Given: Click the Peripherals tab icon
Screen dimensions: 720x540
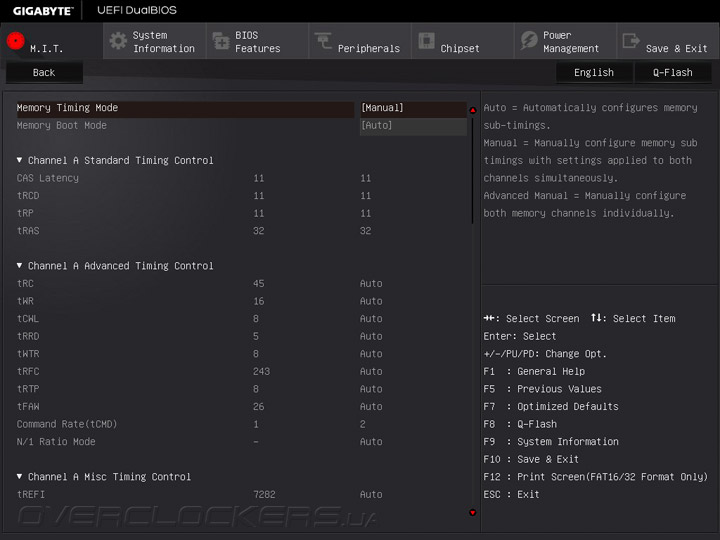Looking at the screenshot, I should point(323,41).
